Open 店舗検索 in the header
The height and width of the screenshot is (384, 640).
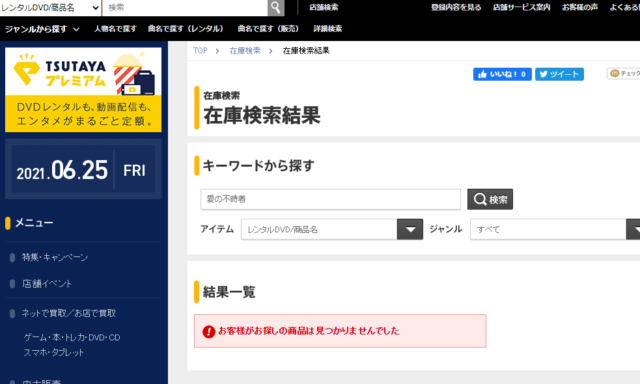point(324,7)
